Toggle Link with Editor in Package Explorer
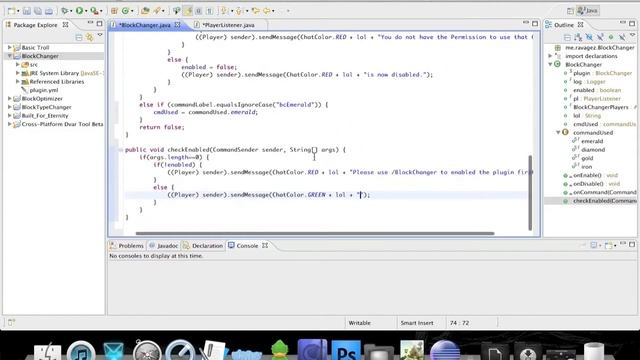Viewport: 640px width, 360px height. click(x=89, y=38)
